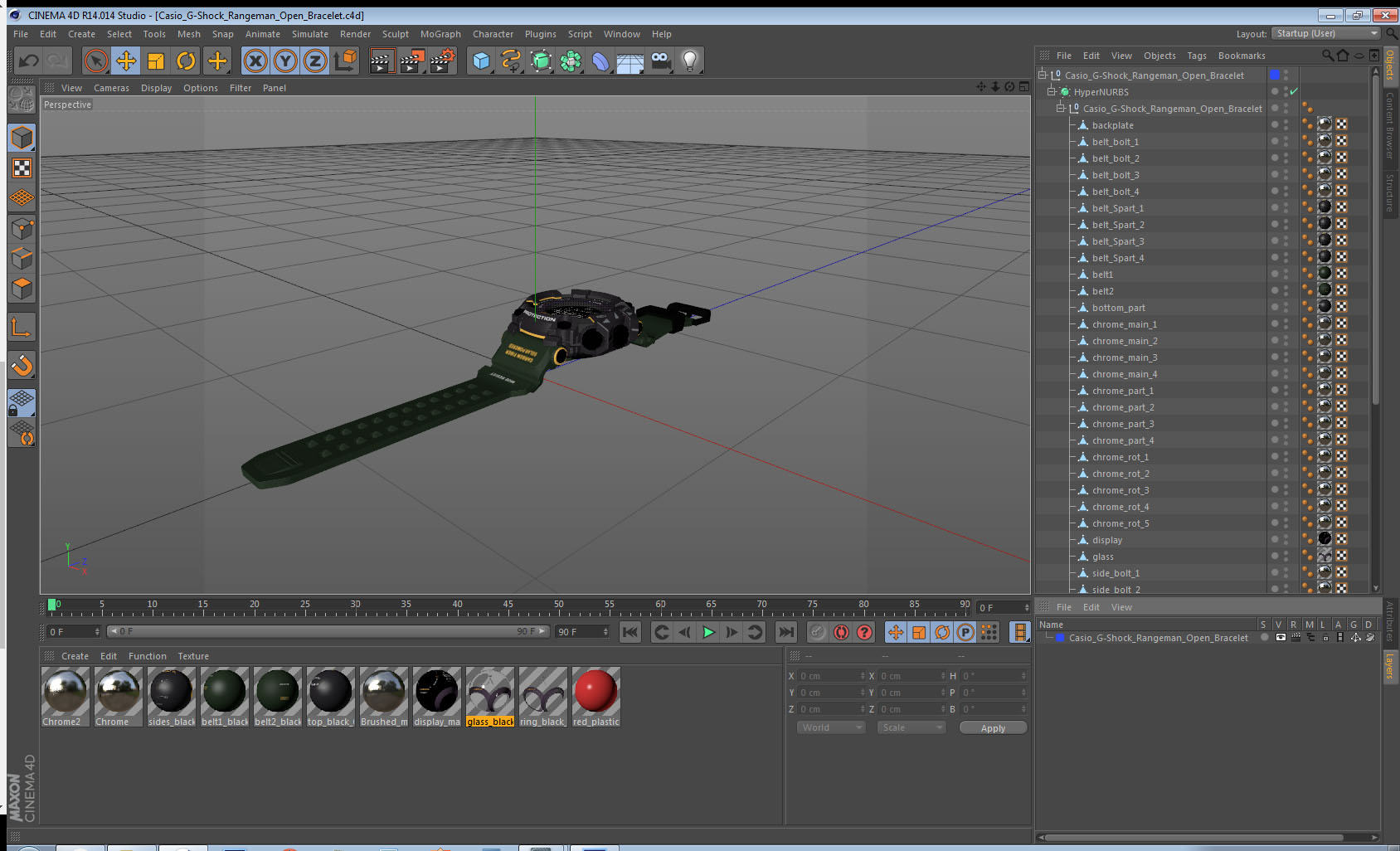Viewport: 1400px width, 851px height.
Task: Select the Live Selection tool
Action: coord(96,61)
